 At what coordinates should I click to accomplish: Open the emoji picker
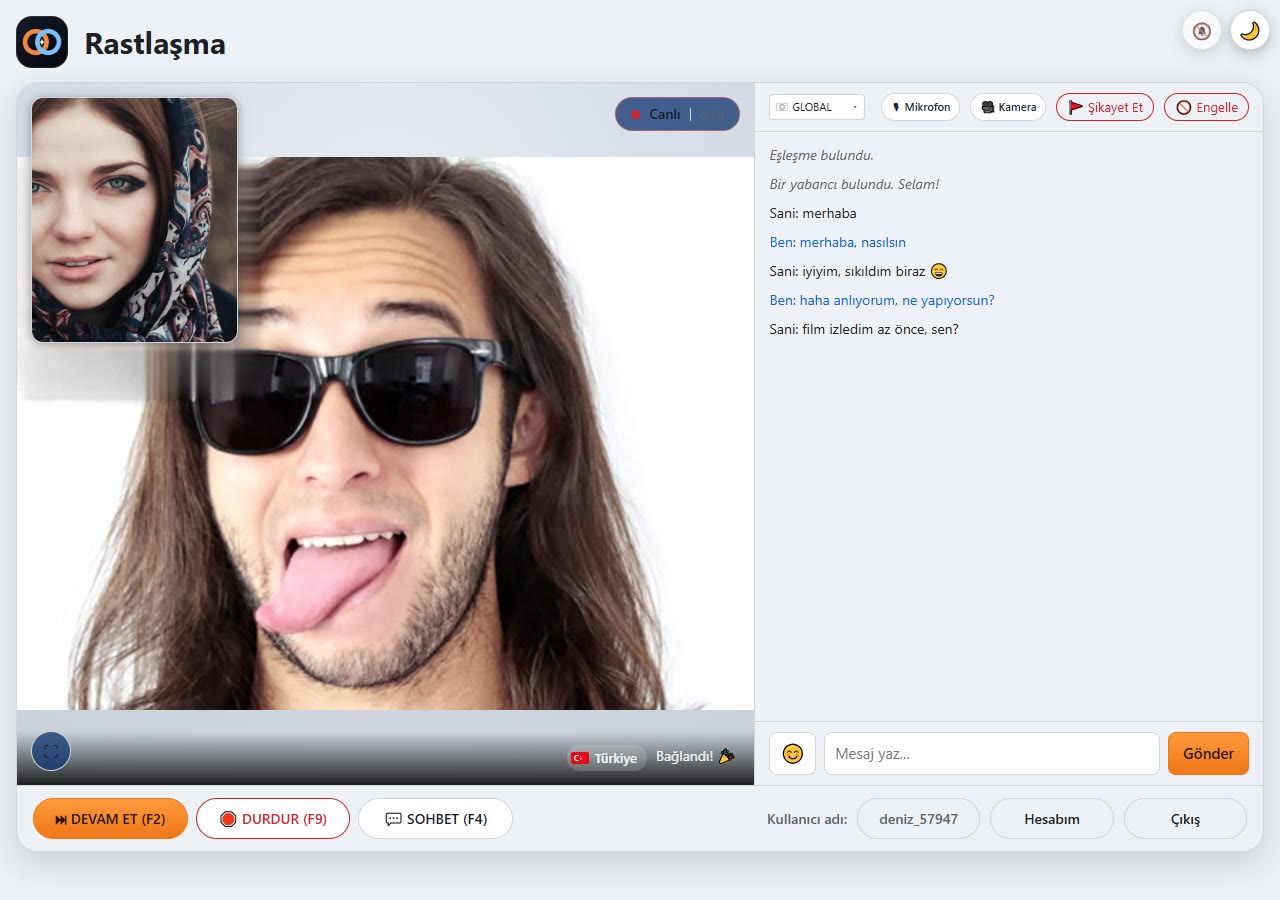[792, 754]
